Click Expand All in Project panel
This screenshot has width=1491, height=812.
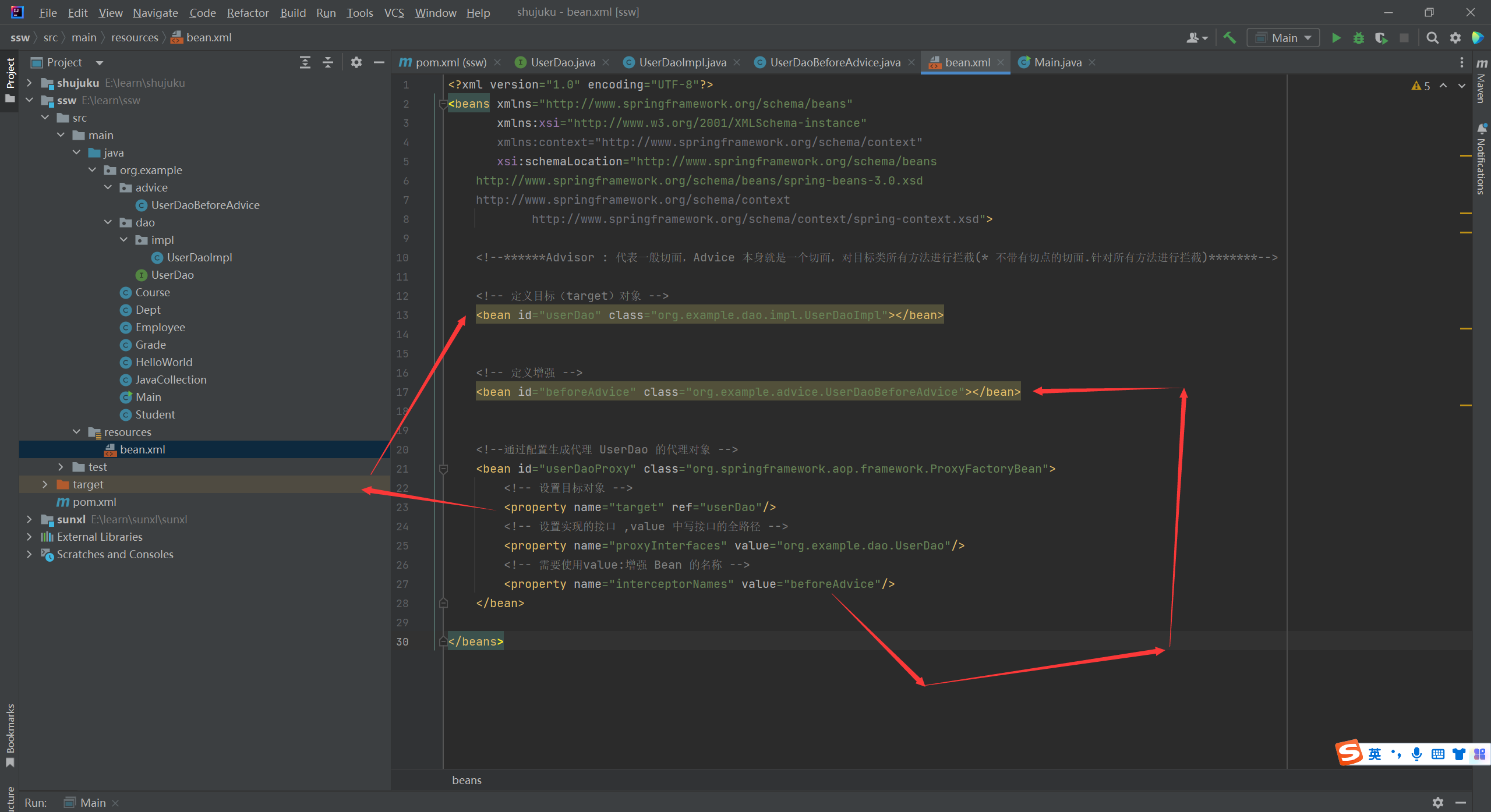pos(305,62)
